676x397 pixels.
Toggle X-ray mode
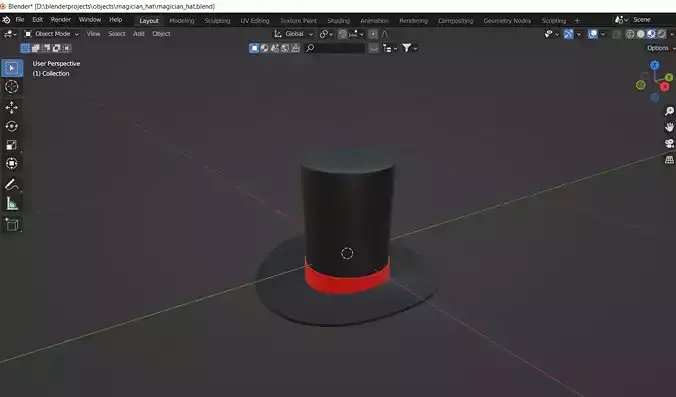click(617, 34)
